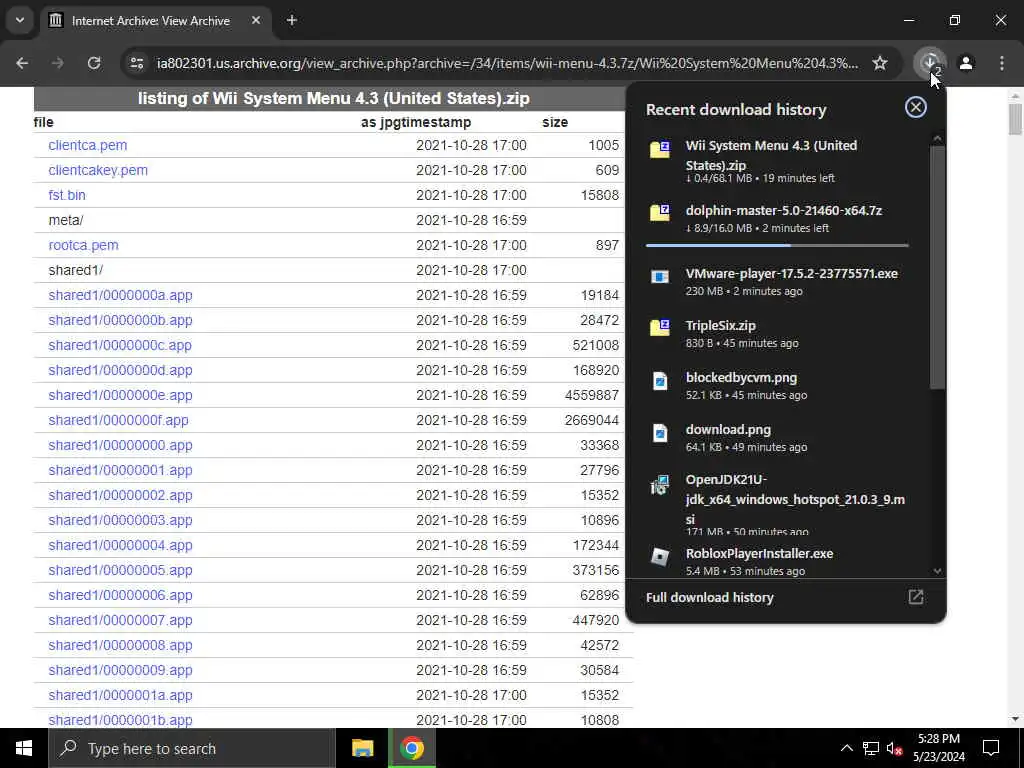Open network status tray icon
1024x768 pixels.
[x=871, y=748]
